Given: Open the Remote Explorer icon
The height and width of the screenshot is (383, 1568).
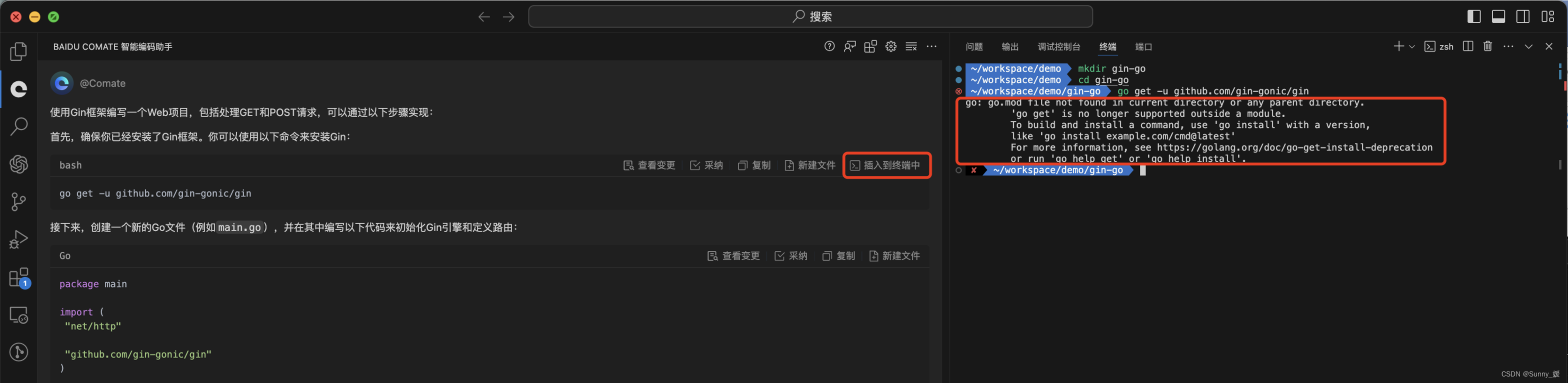Looking at the screenshot, I should [x=19, y=315].
